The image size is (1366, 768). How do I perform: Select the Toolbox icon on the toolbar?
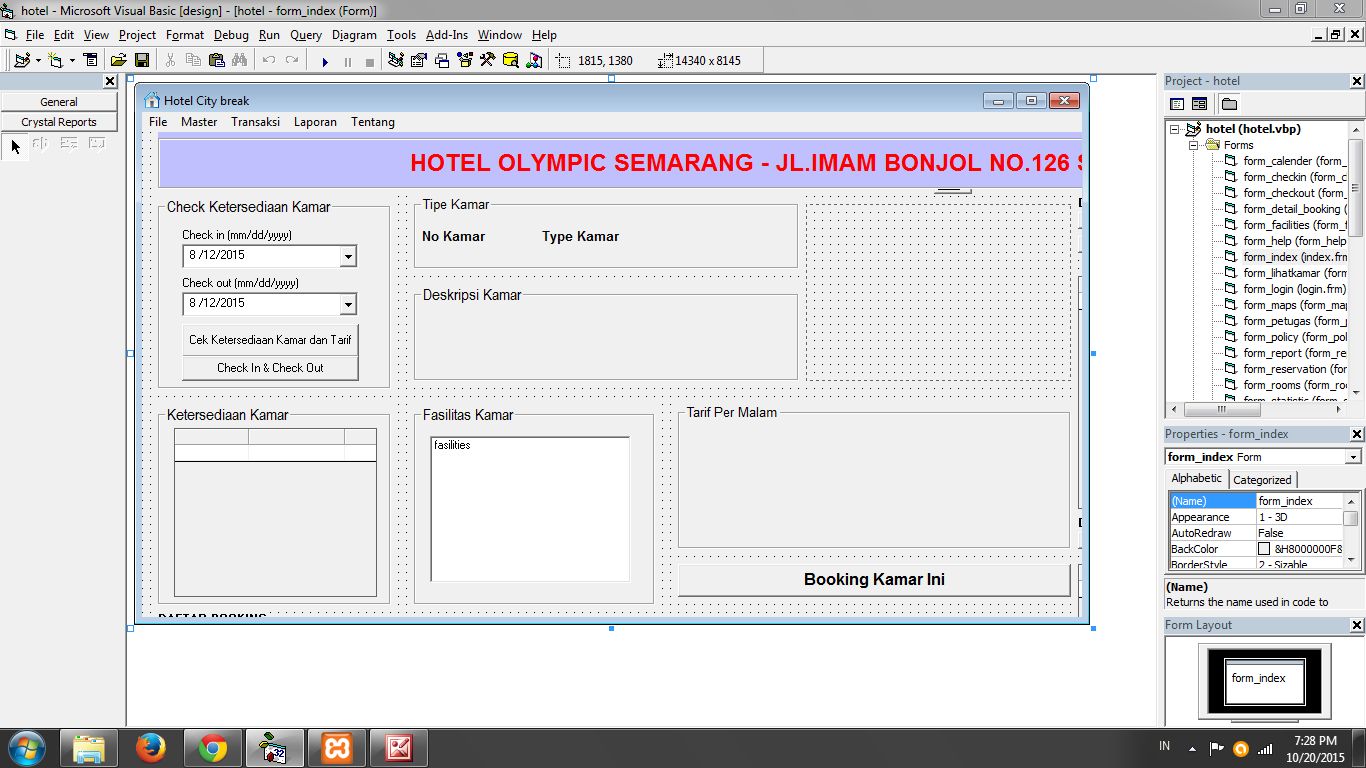click(488, 60)
